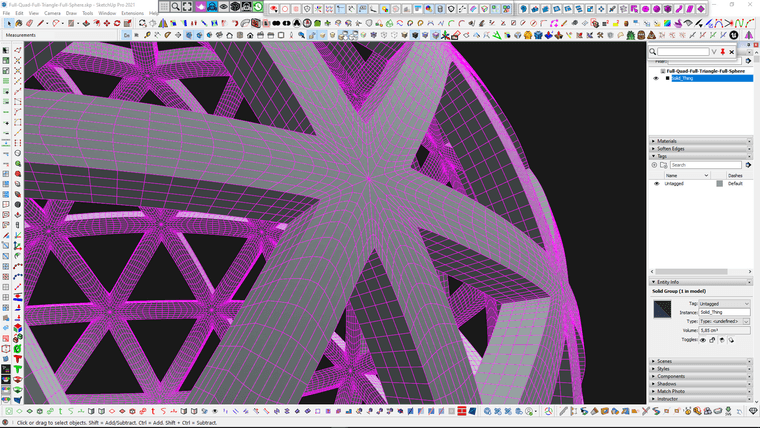
Task: Click the Unreal Engine logo icon
Action: [734, 35]
